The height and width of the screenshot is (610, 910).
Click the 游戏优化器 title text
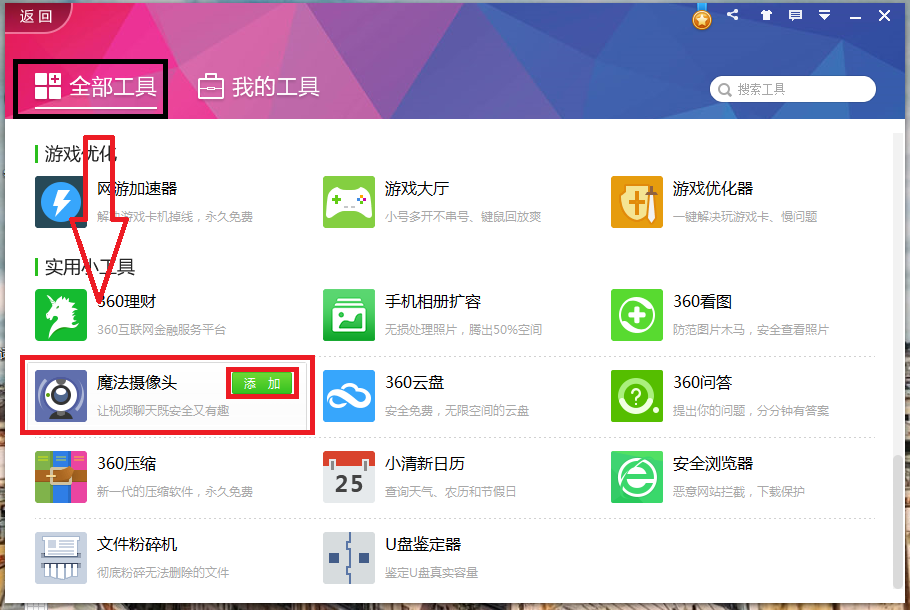point(713,189)
